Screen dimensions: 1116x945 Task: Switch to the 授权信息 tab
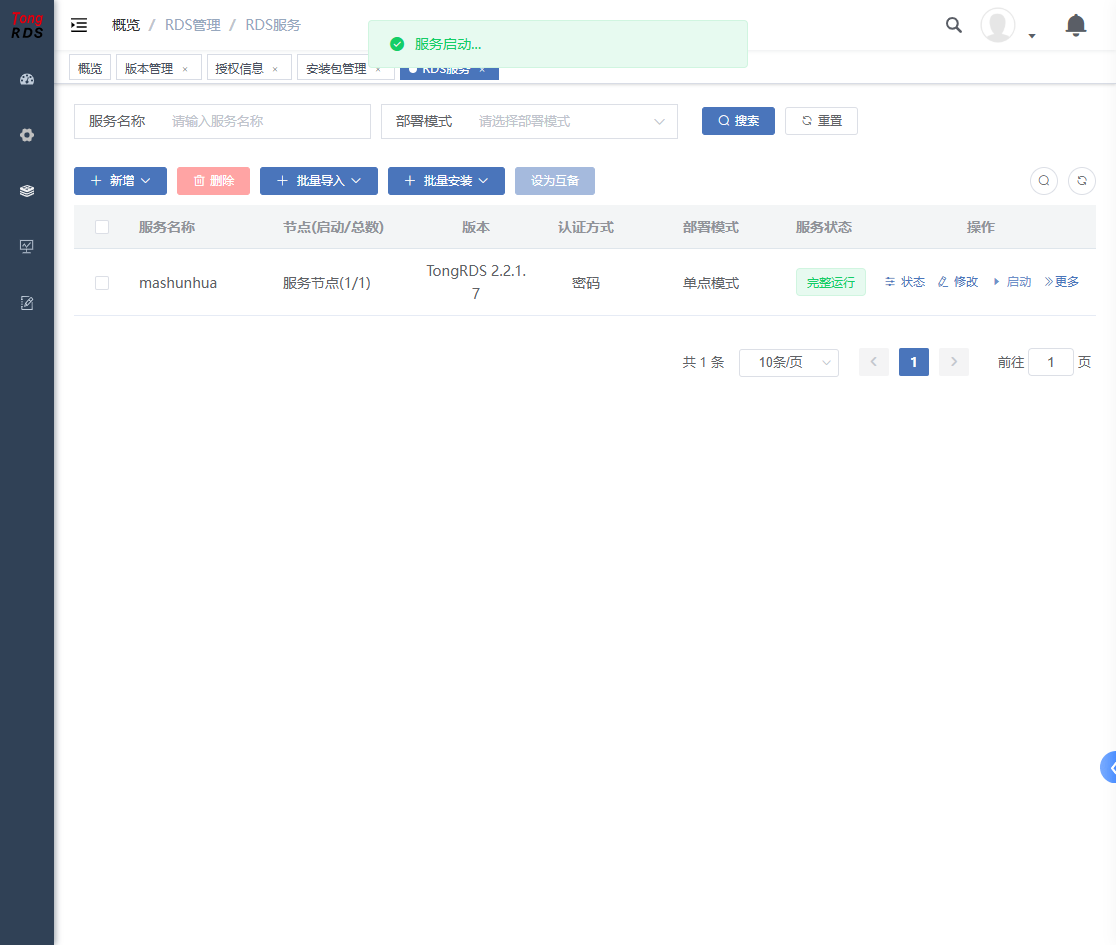pyautogui.click(x=239, y=68)
